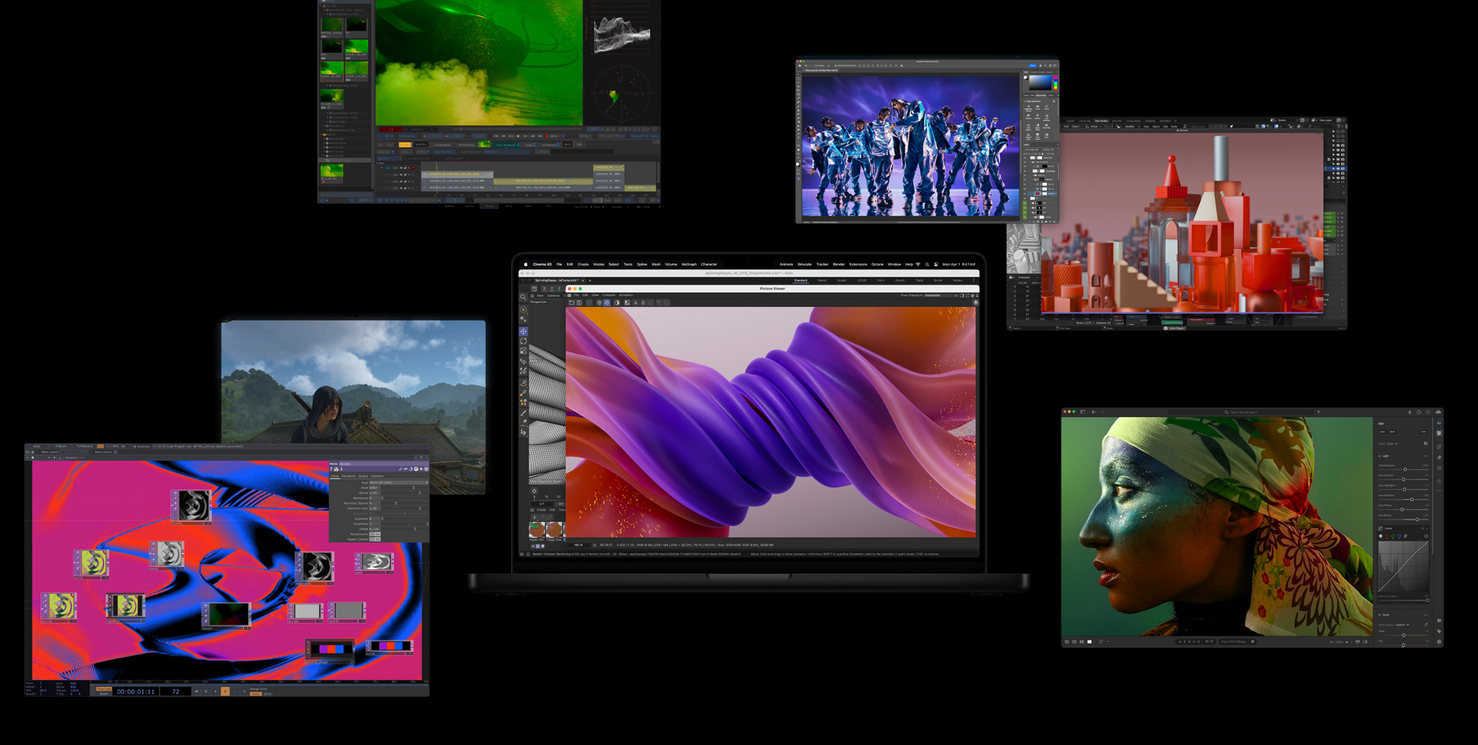The width and height of the screenshot is (1478, 745).
Task: Click the timecode field showing 00:00:01:11
Action: (x=136, y=692)
